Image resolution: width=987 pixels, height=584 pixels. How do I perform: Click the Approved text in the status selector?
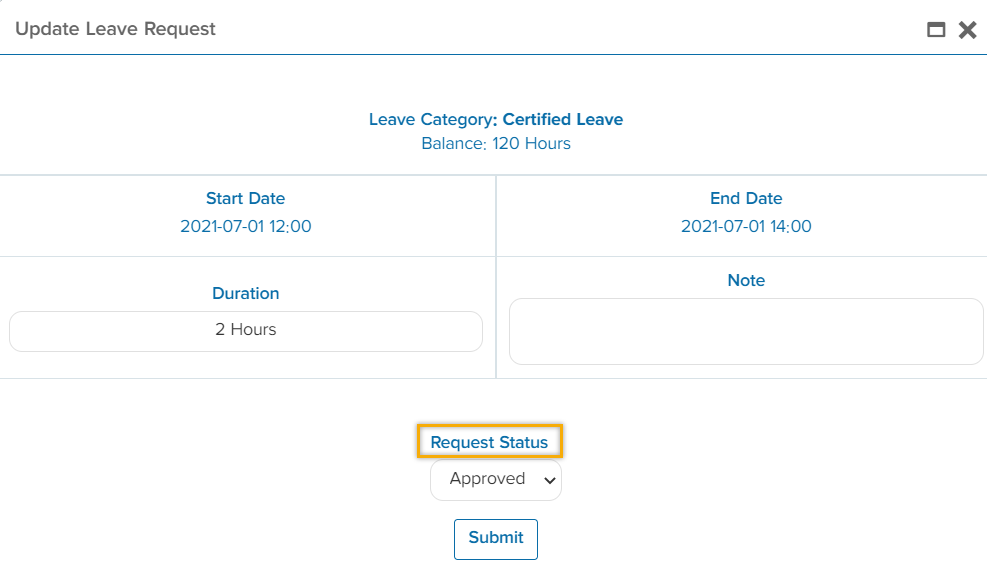coord(487,479)
